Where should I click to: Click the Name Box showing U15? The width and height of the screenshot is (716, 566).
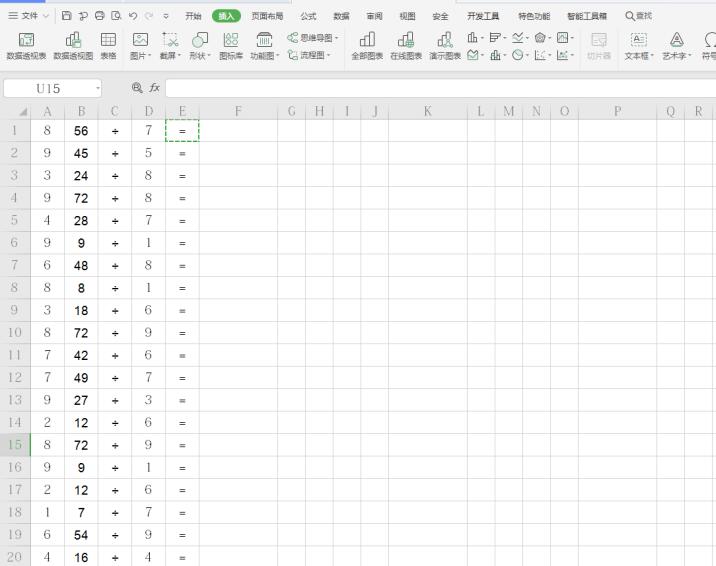point(53,88)
